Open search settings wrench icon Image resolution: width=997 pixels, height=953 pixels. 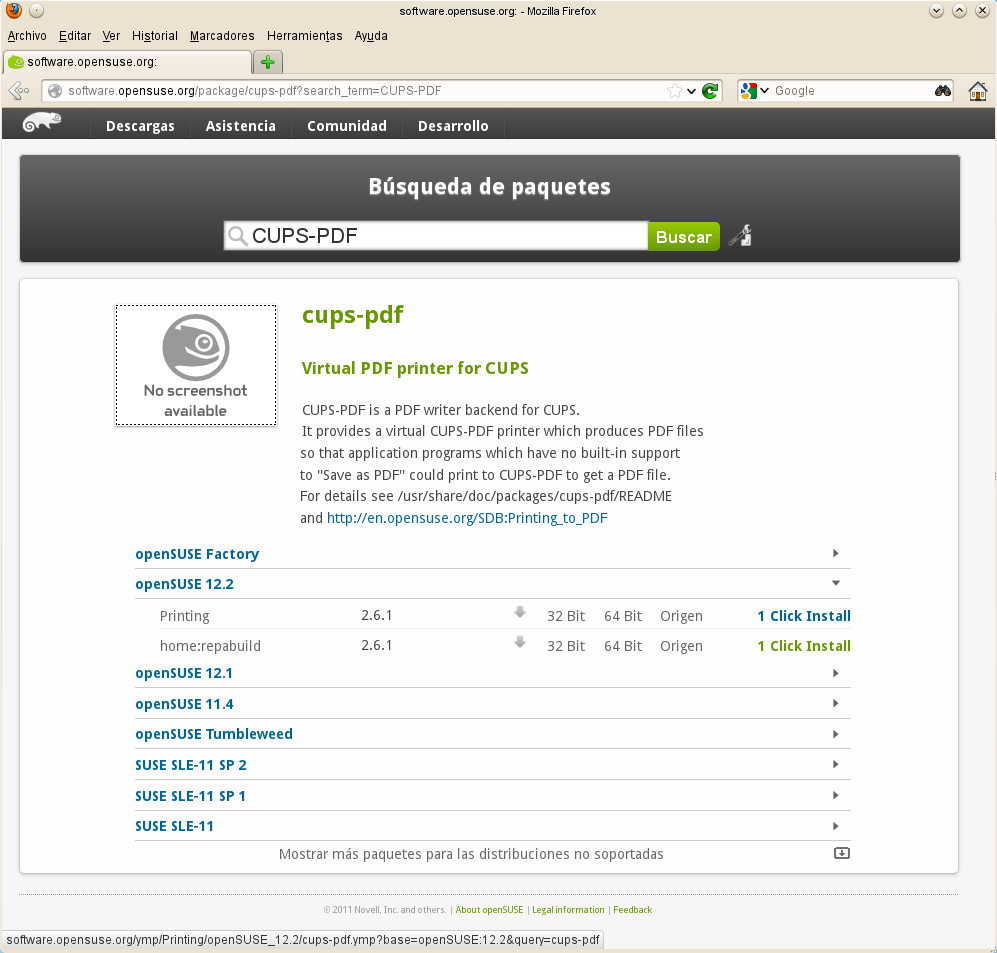tap(741, 236)
